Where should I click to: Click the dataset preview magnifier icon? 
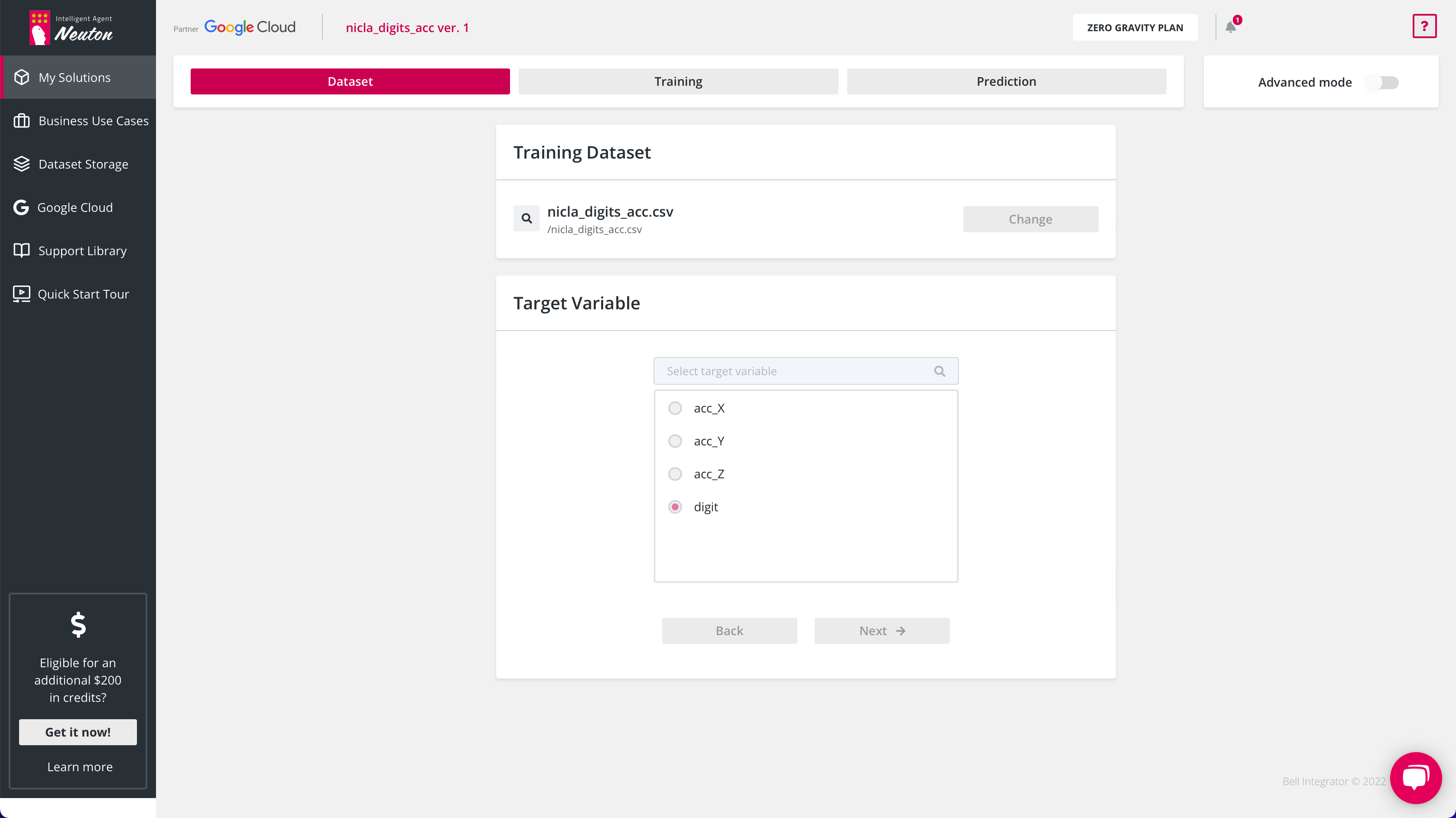point(526,218)
